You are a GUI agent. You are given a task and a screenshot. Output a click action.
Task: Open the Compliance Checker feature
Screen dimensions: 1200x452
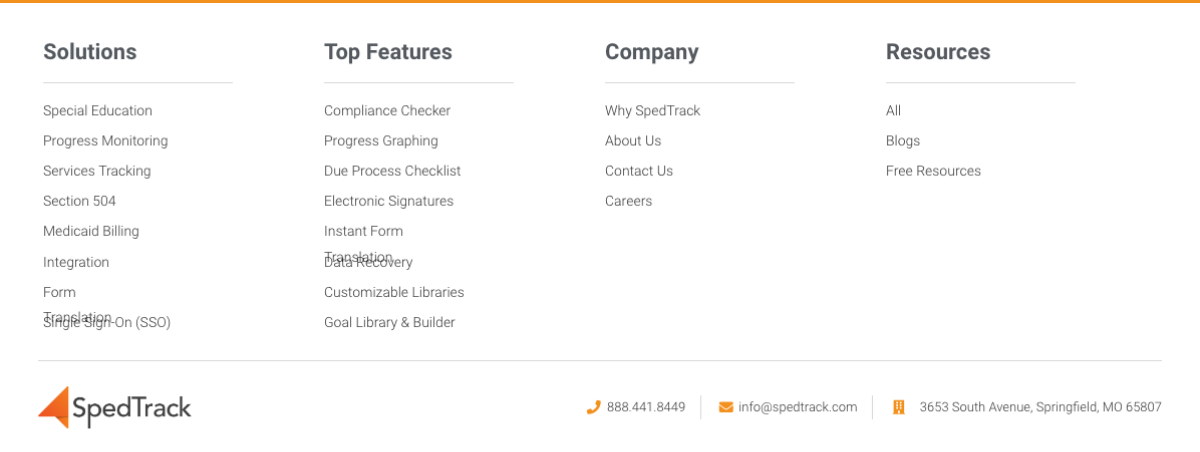(387, 111)
